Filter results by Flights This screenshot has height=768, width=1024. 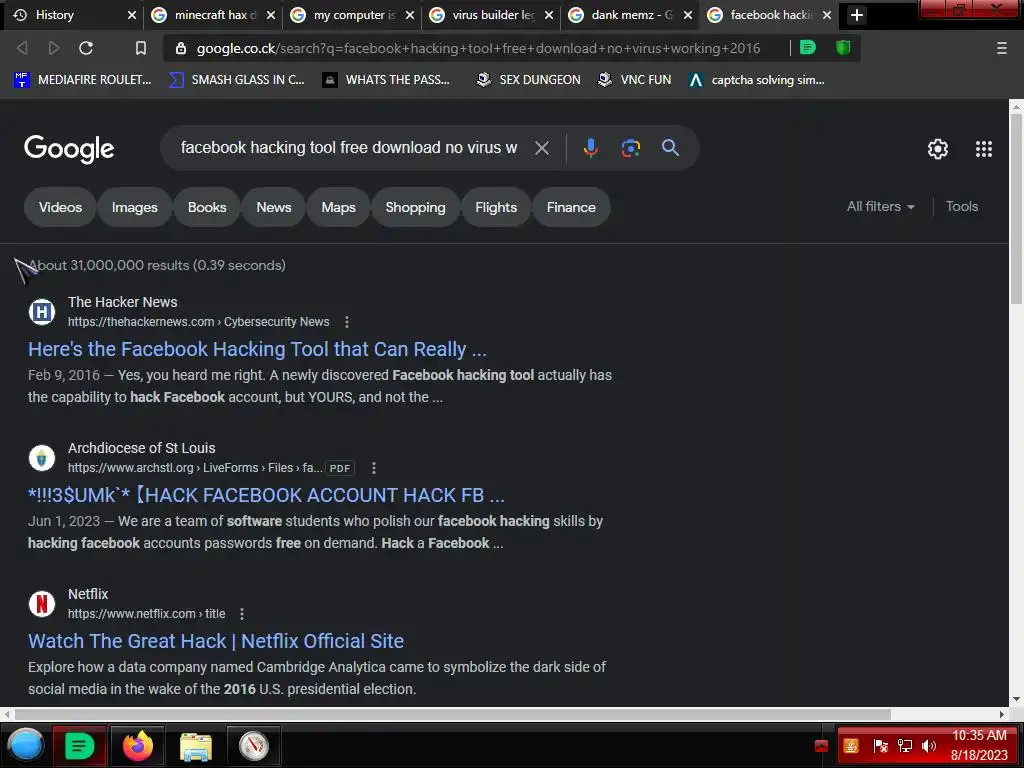496,207
